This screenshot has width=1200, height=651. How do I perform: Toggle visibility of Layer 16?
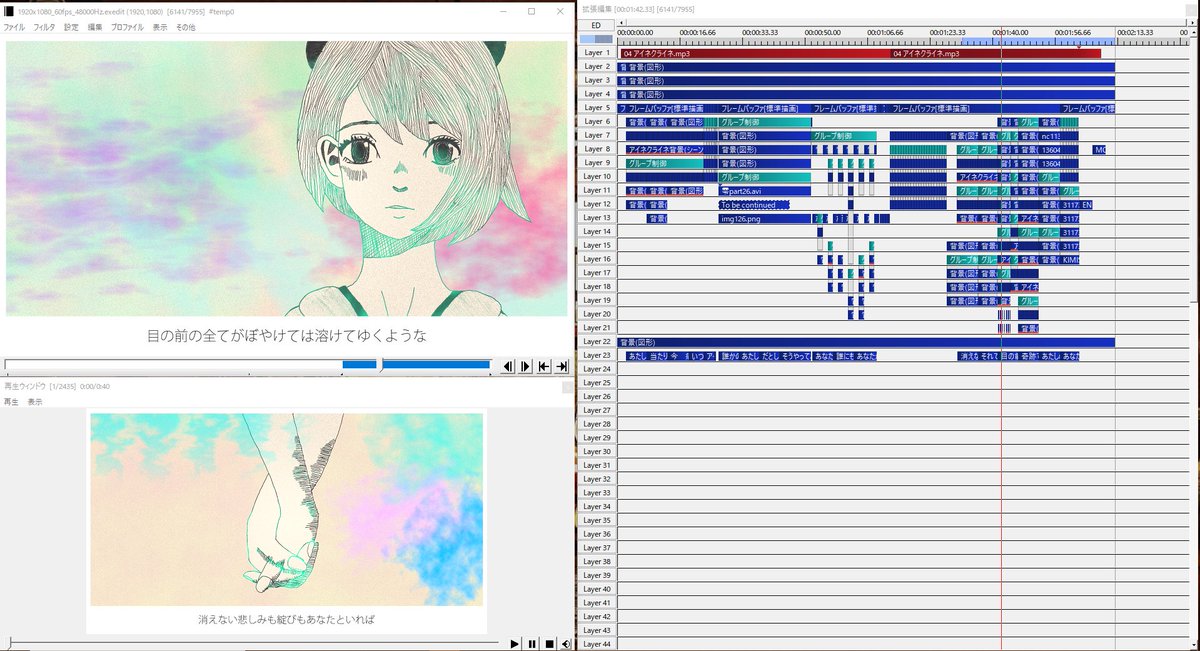coord(597,259)
